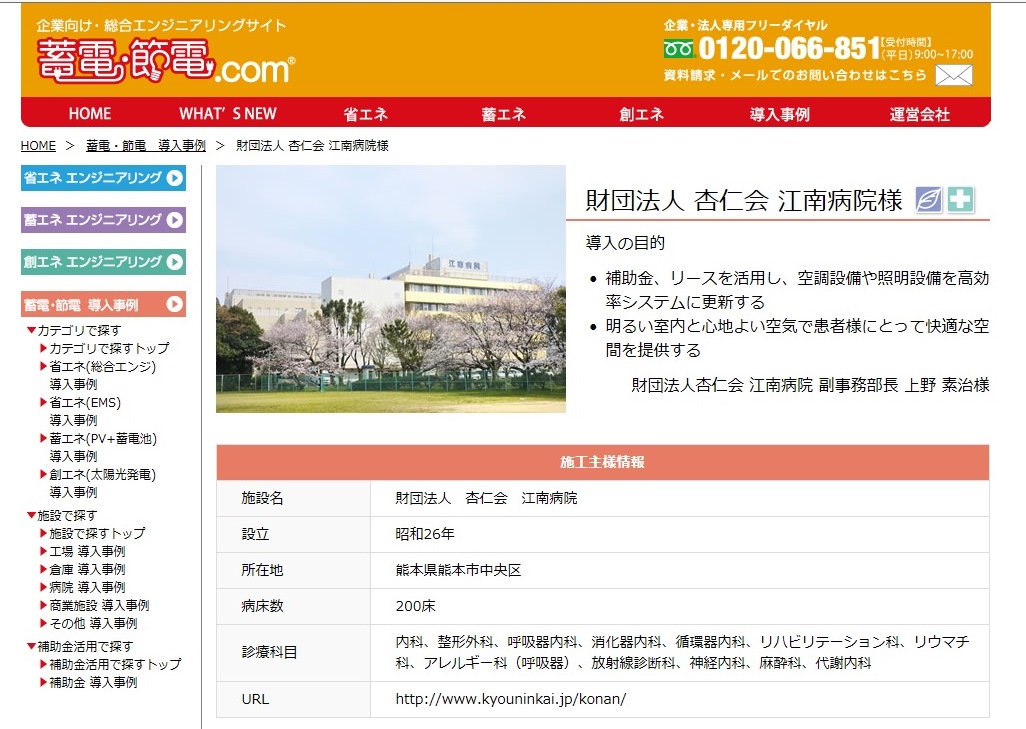
Task: Click the 病床数 row label
Action: [x=262, y=606]
